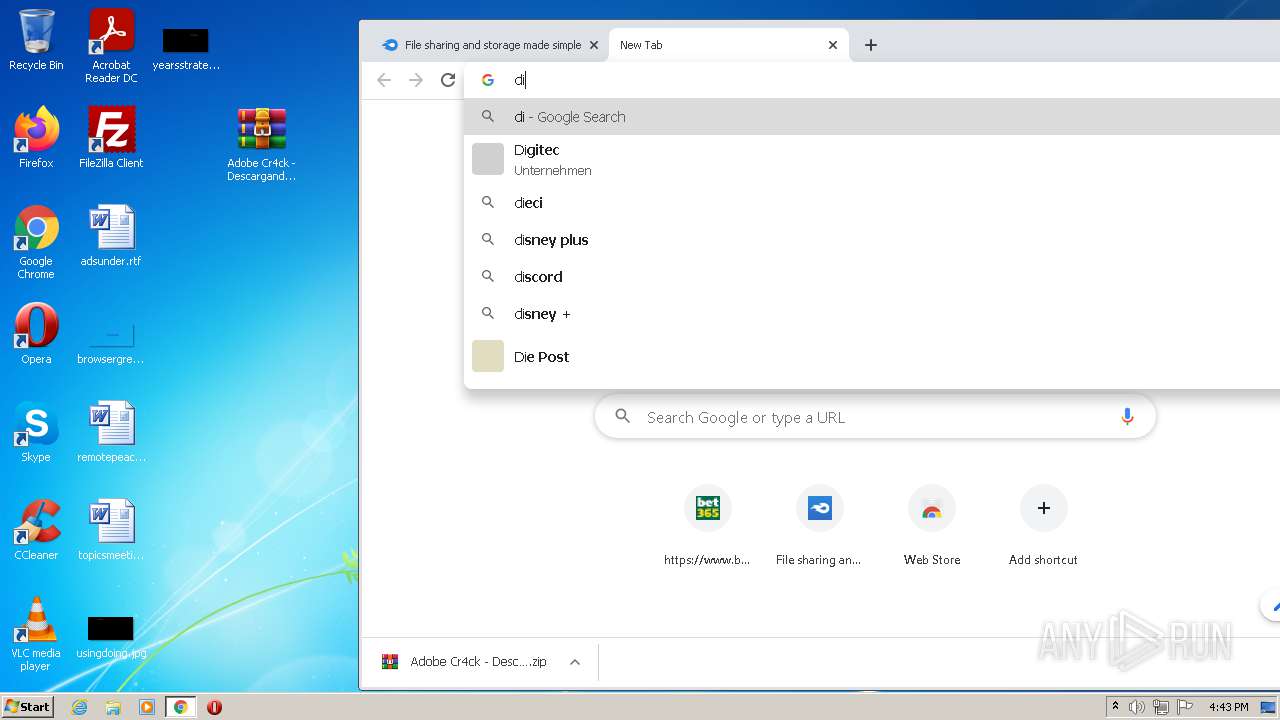Open the Windows Start menu
The width and height of the screenshot is (1280, 720).
click(x=27, y=707)
